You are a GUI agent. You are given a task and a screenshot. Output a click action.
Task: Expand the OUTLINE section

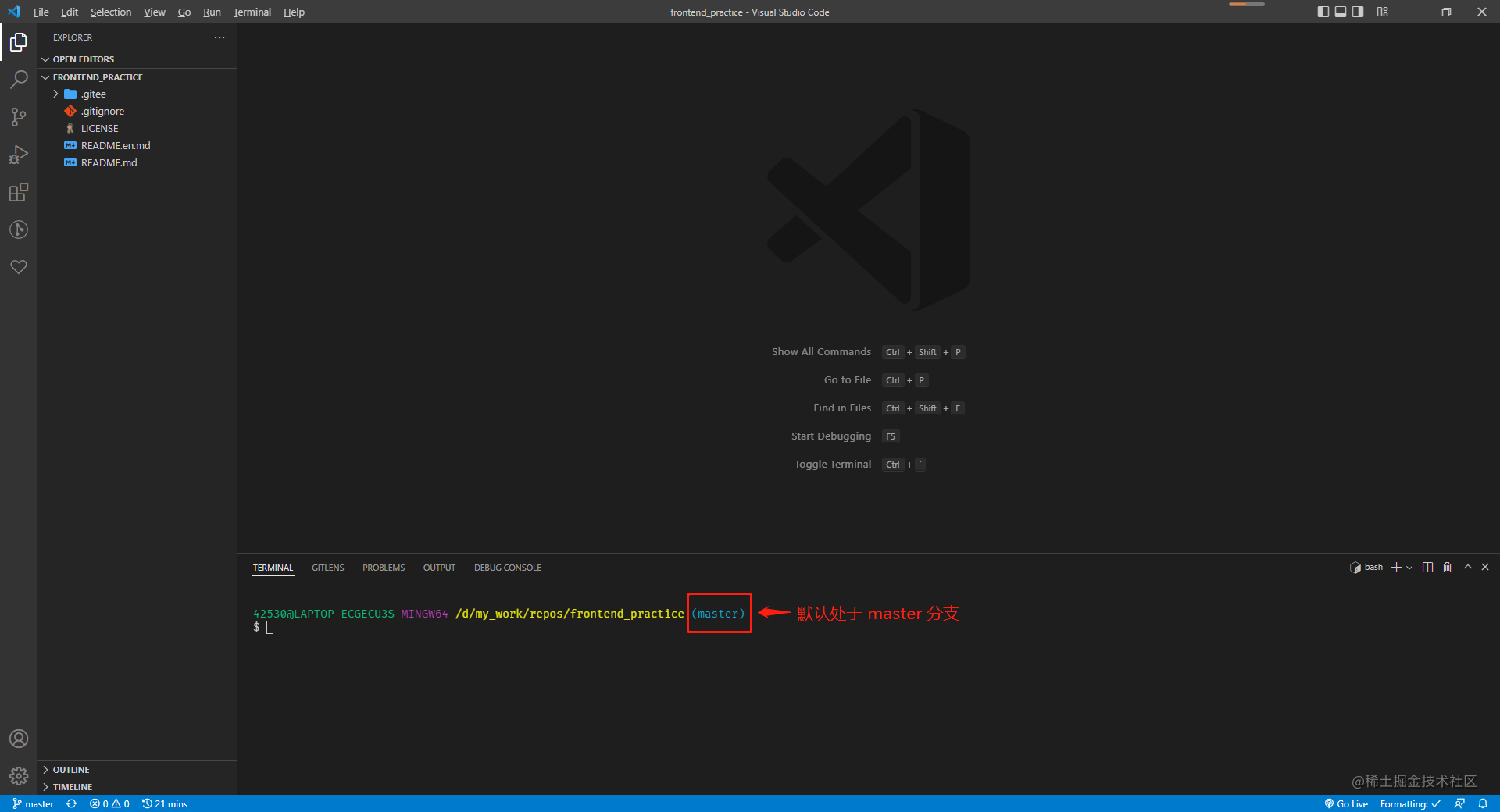pyautogui.click(x=137, y=770)
